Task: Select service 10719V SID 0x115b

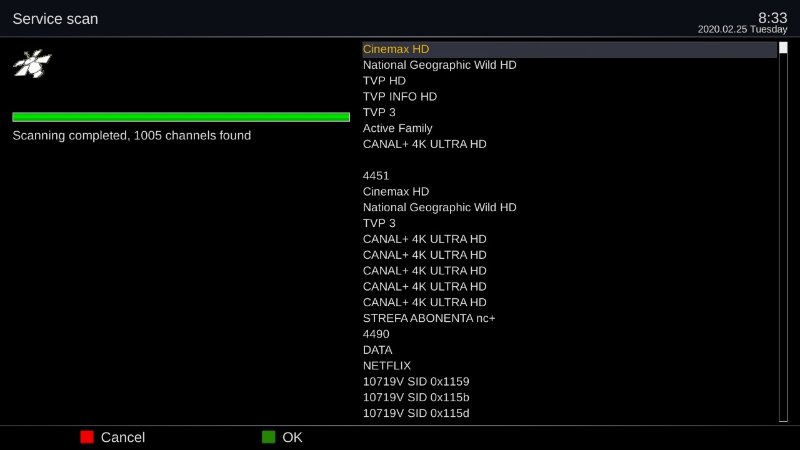Action: click(416, 397)
